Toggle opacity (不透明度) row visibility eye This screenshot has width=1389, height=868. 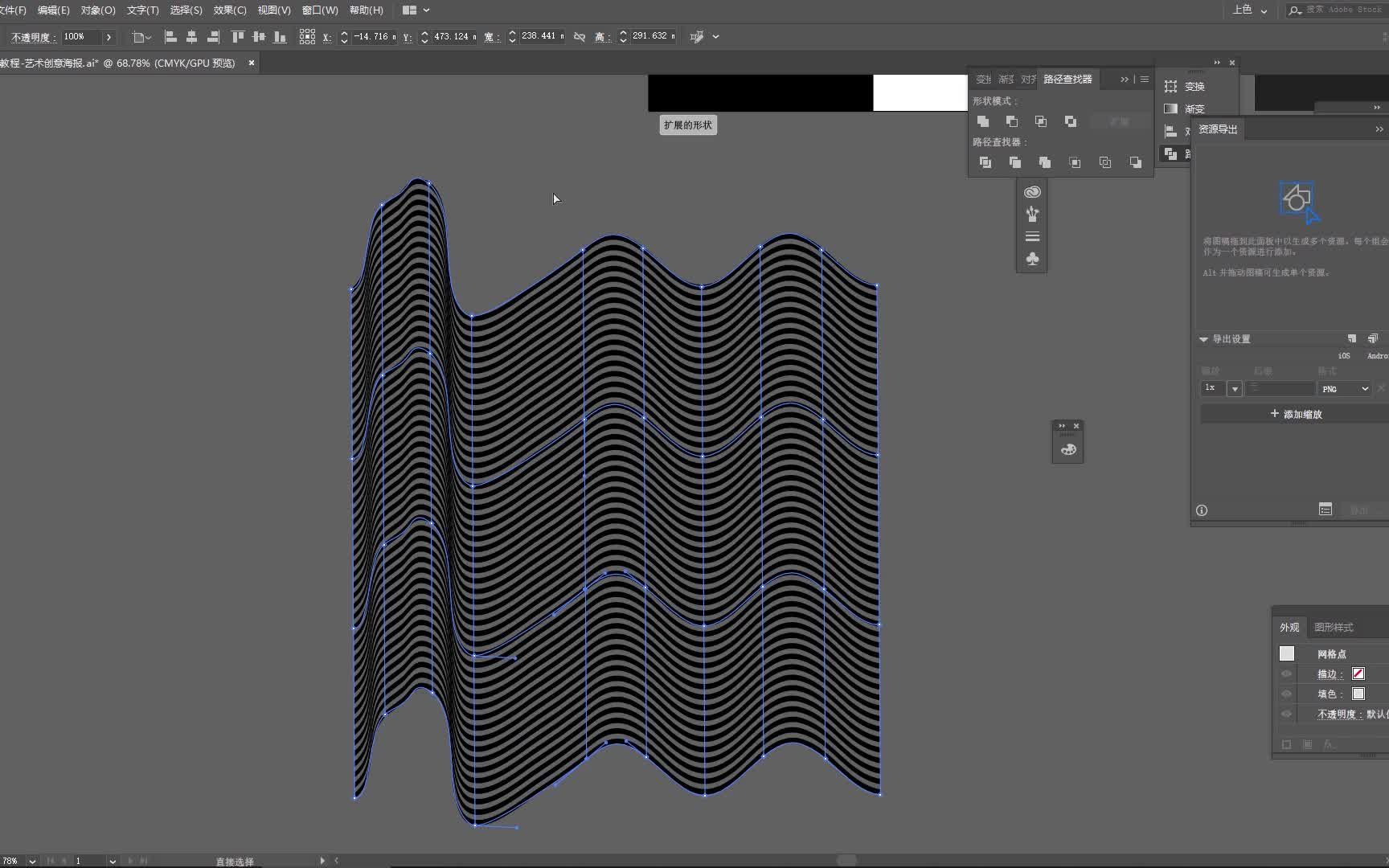coord(1286,714)
